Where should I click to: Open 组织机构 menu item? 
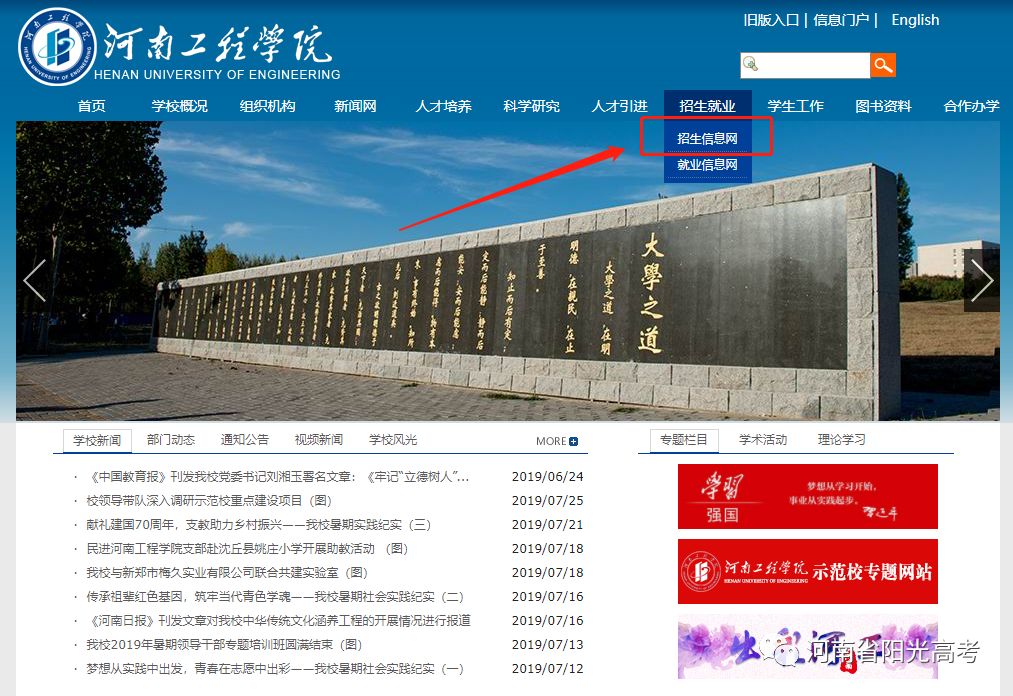[x=267, y=106]
